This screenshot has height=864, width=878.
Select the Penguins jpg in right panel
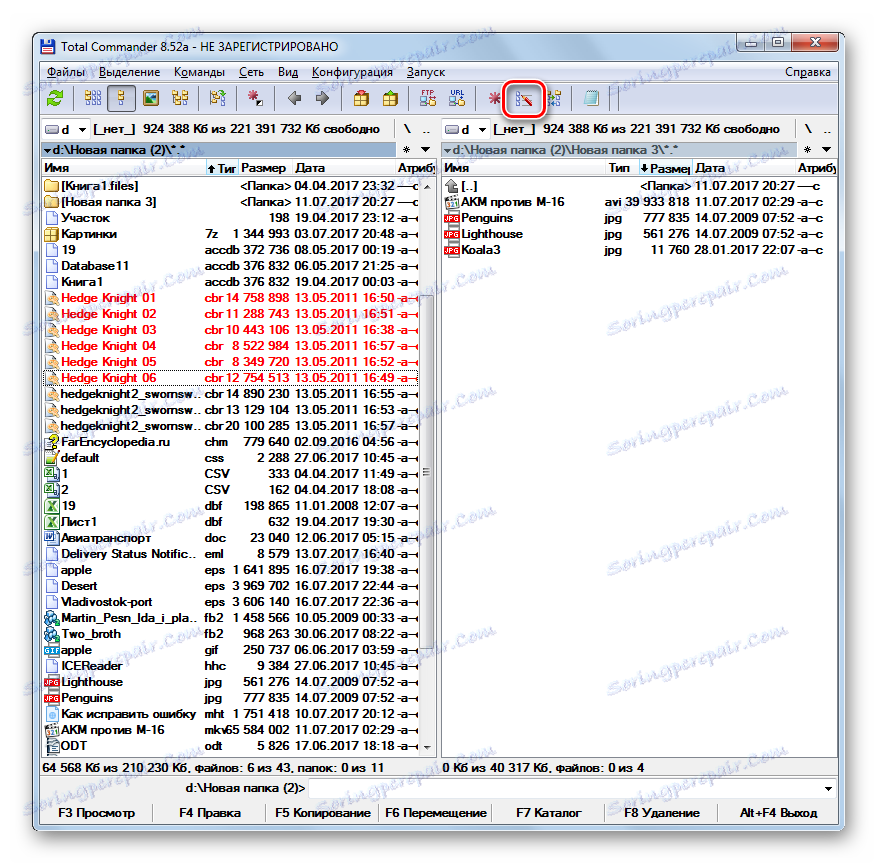tap(634, 218)
